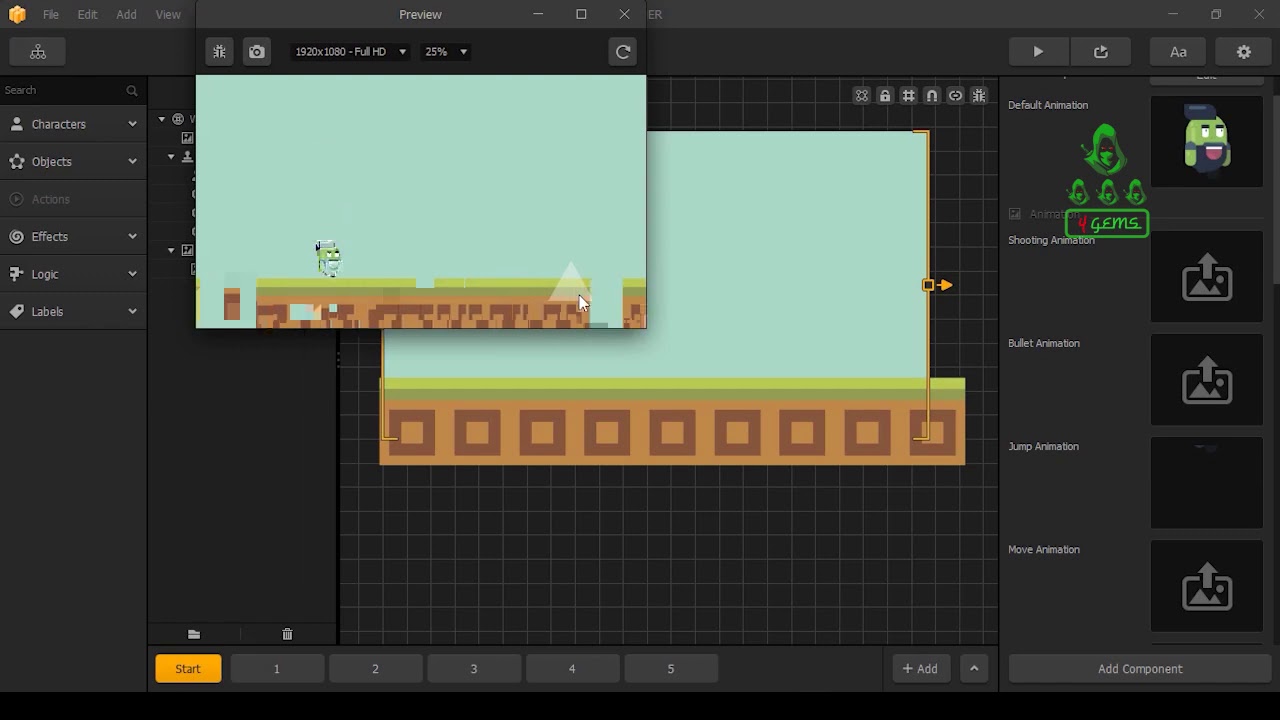Select the Start scene tab
The image size is (1280, 720).
[x=188, y=669]
